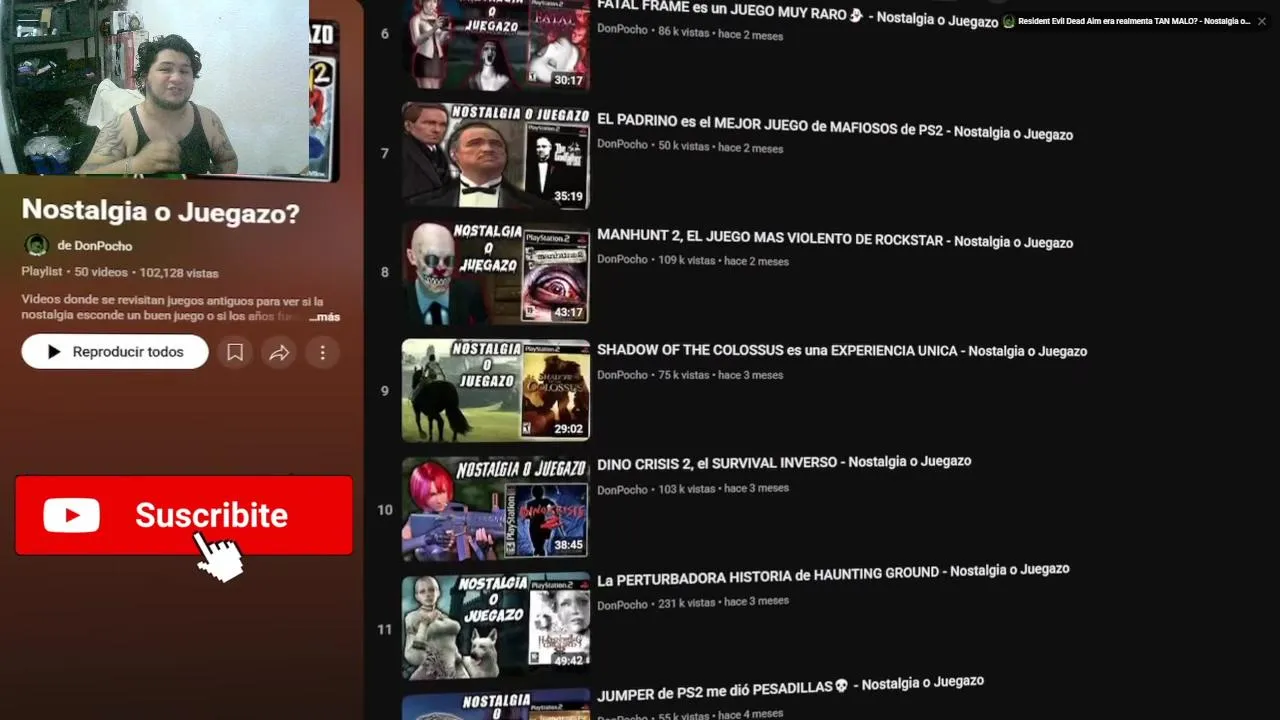Open SHADOW OF THE COLOSSUS video title
This screenshot has width=1280, height=720.
tap(842, 351)
